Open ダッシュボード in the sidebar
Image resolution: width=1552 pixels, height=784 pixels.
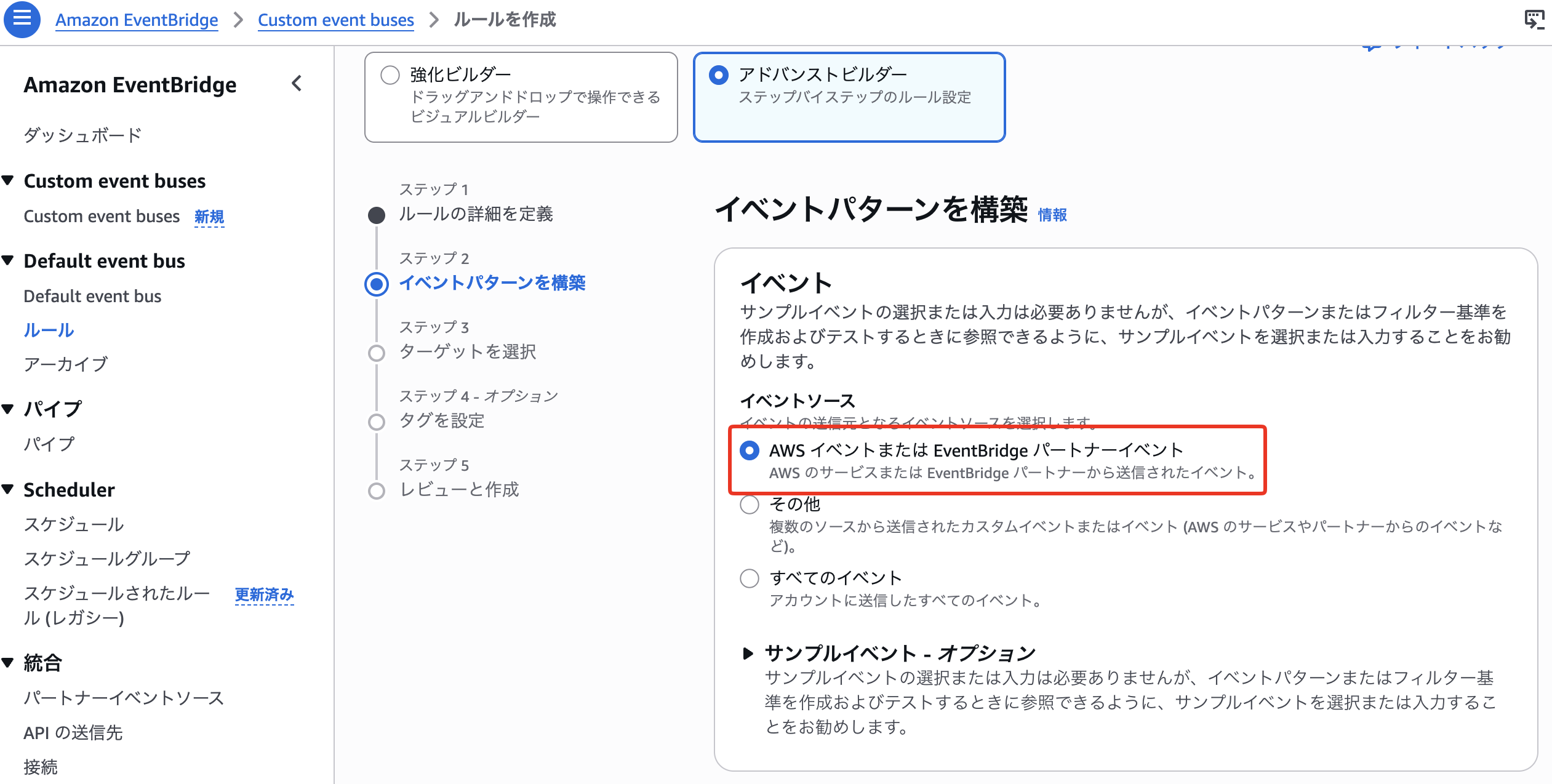click(x=83, y=135)
